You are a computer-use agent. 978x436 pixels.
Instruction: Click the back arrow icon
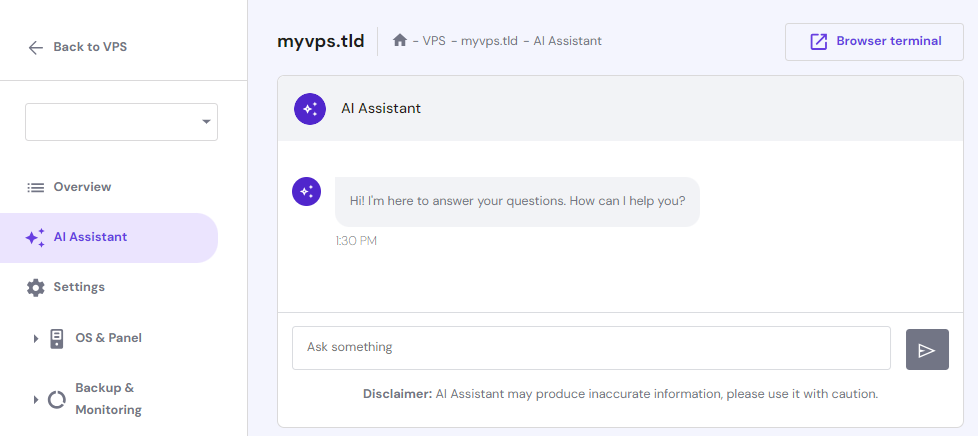(x=36, y=47)
